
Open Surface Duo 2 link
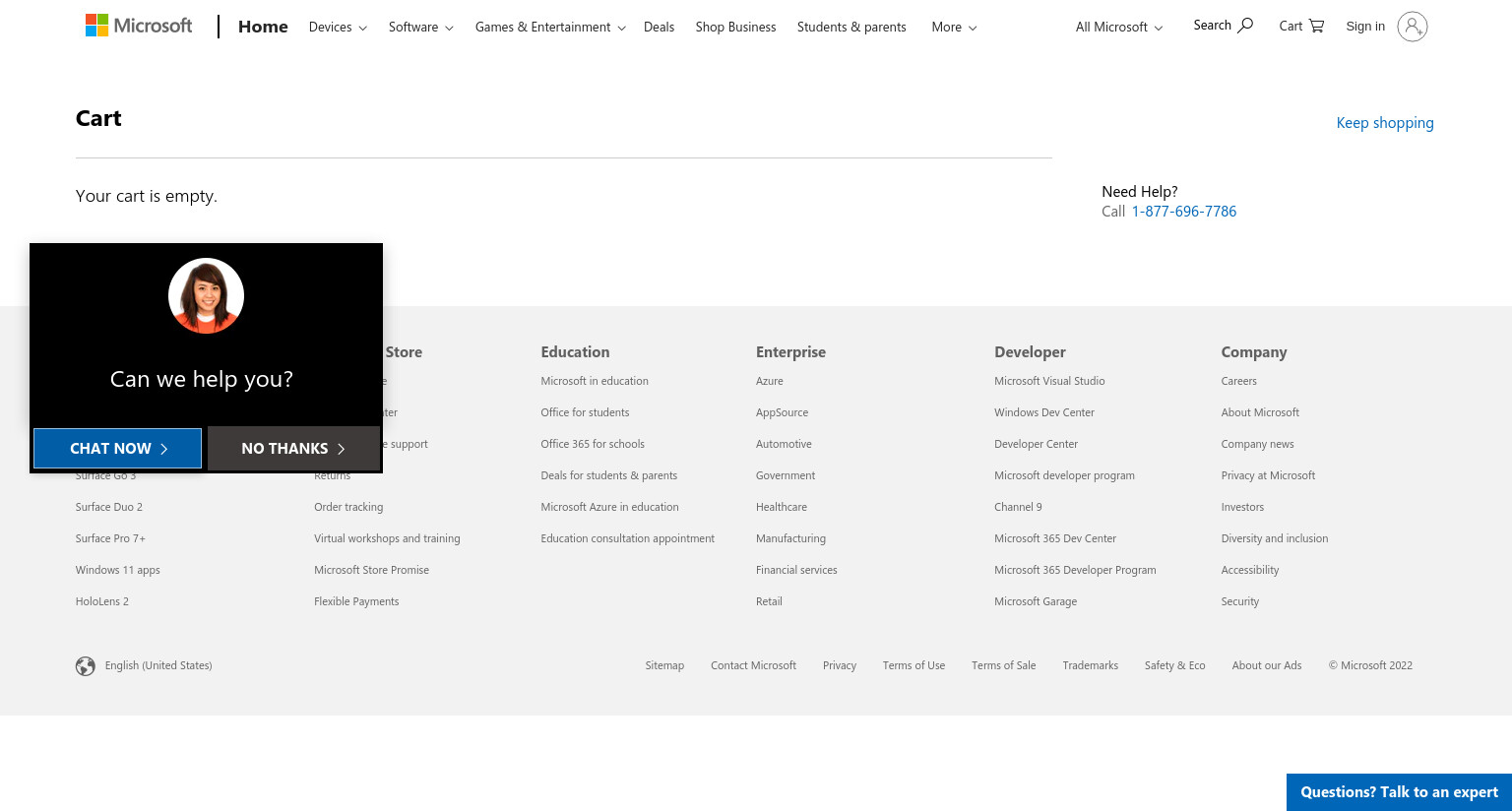tap(108, 507)
